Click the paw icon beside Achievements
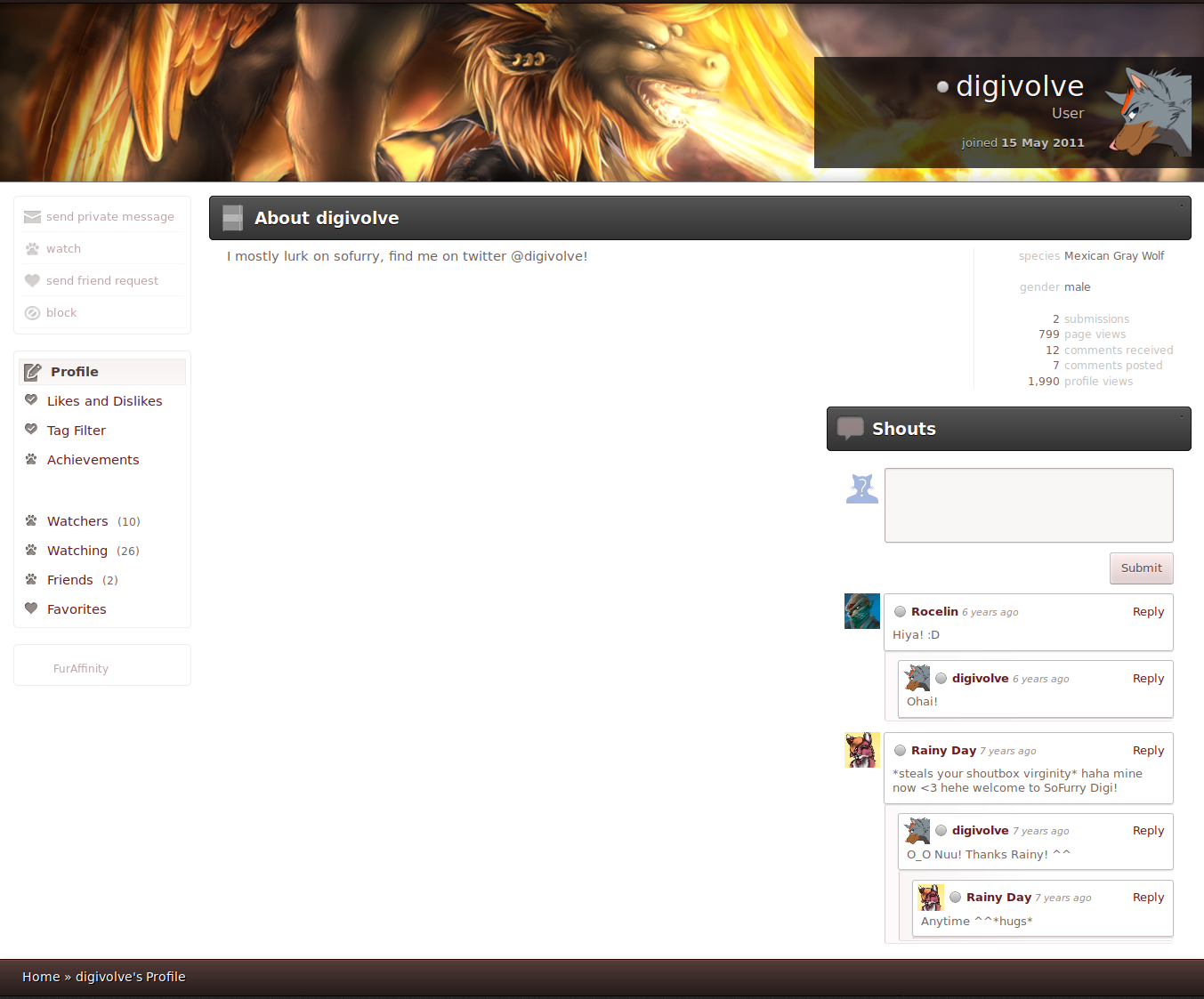Screen dimensions: 1204x999 [x=31, y=459]
